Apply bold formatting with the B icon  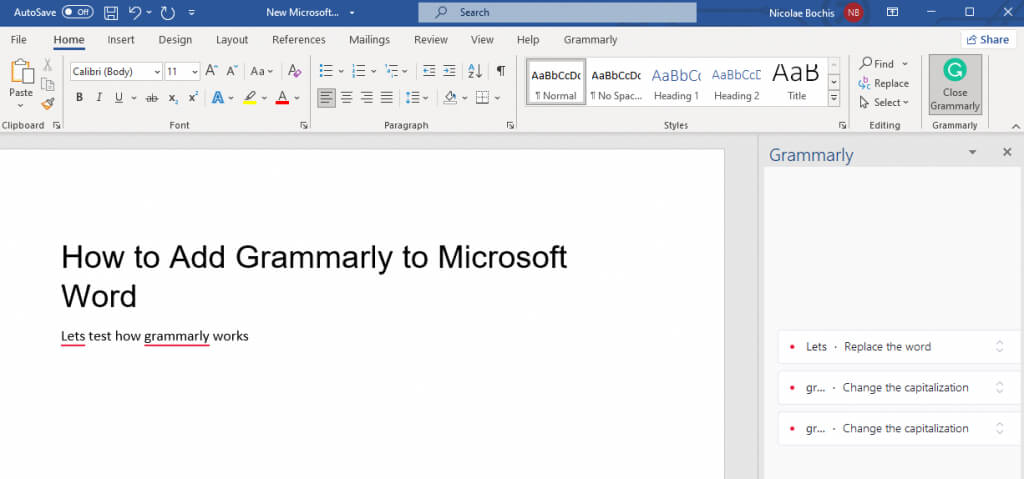(79, 97)
